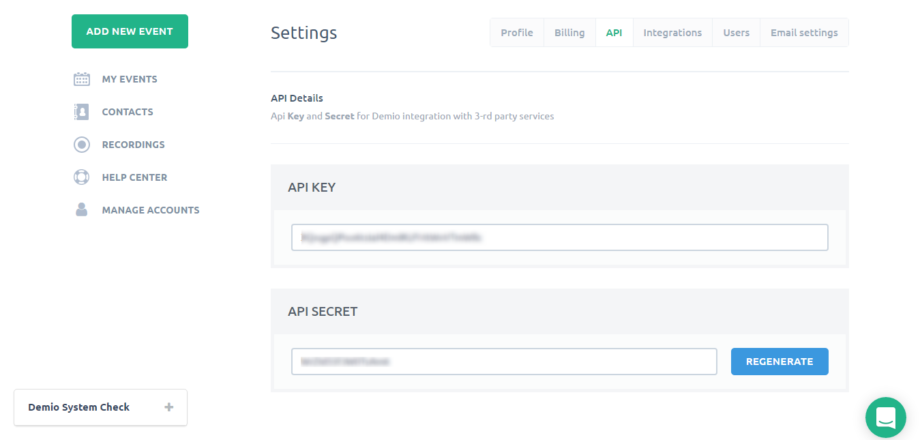Switch to Email settings tab

coord(804,33)
